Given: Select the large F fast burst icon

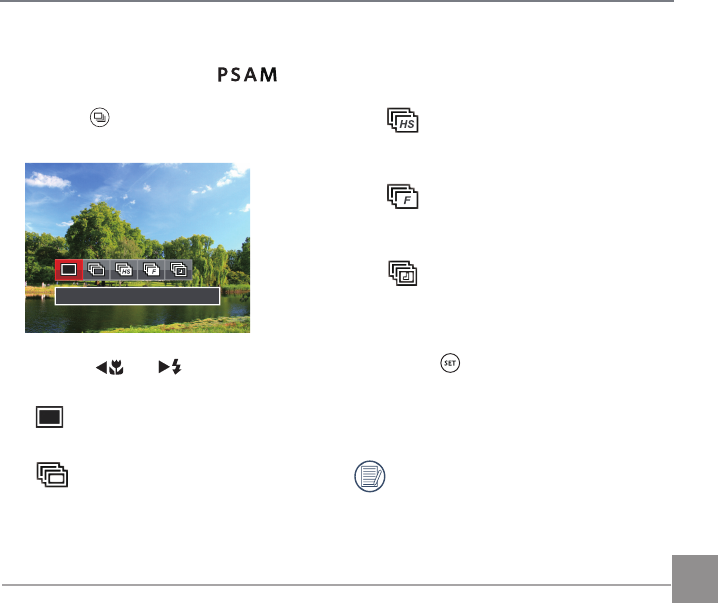Looking at the screenshot, I should click(x=403, y=197).
